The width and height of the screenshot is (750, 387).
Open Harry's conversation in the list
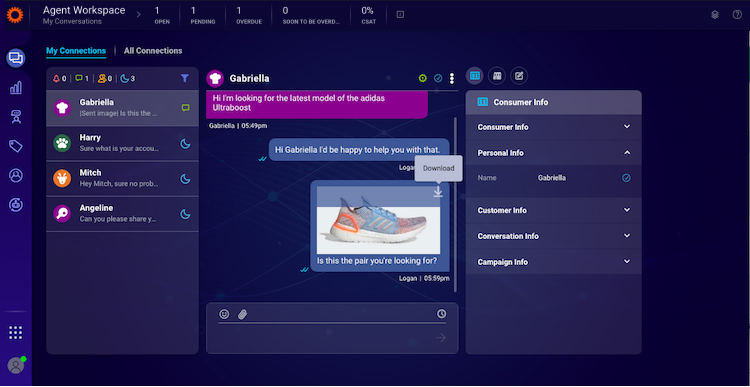122,143
